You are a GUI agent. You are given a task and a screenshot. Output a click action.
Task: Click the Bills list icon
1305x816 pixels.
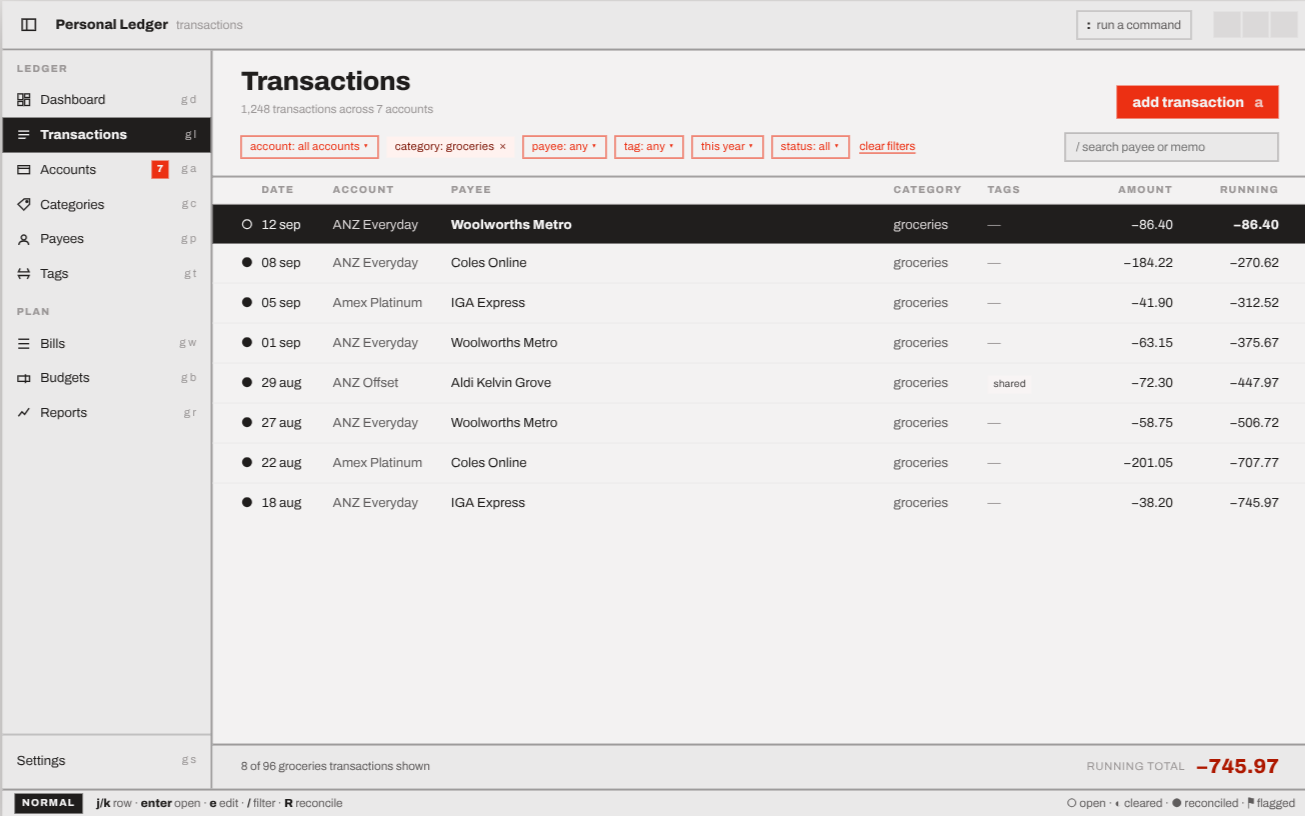[x=24, y=343]
